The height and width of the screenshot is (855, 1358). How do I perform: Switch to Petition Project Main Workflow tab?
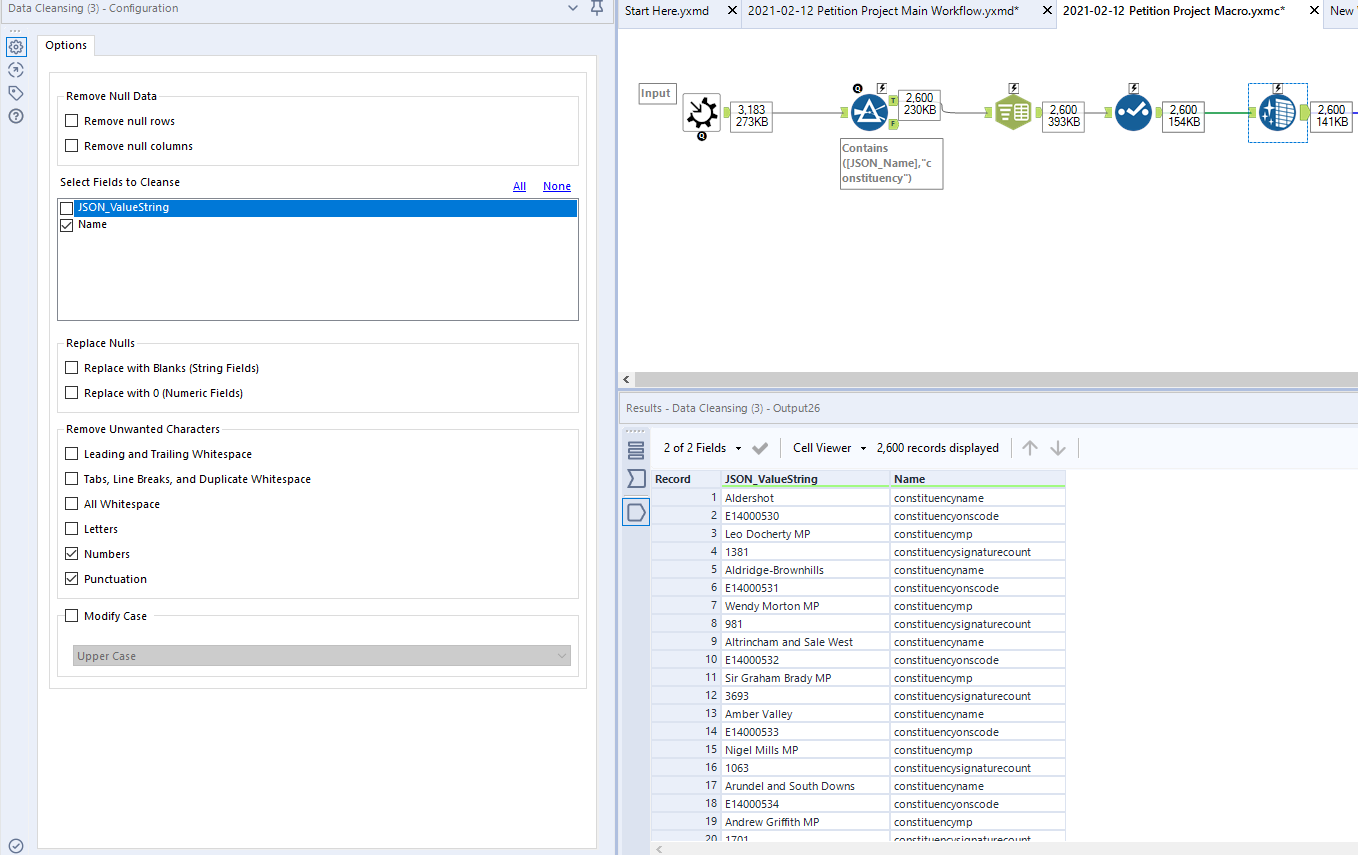point(883,10)
